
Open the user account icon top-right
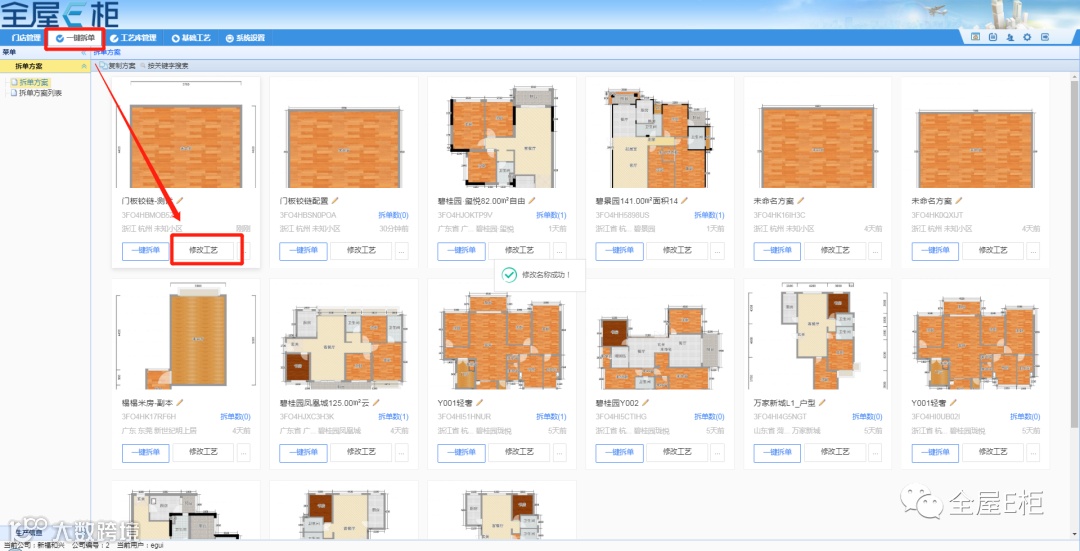(1010, 37)
